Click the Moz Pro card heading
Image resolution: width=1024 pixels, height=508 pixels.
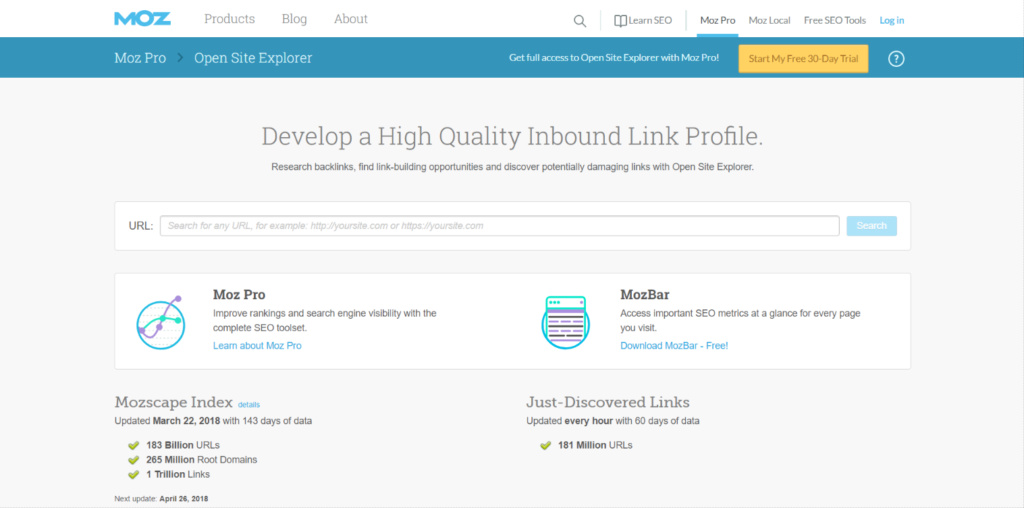point(239,294)
